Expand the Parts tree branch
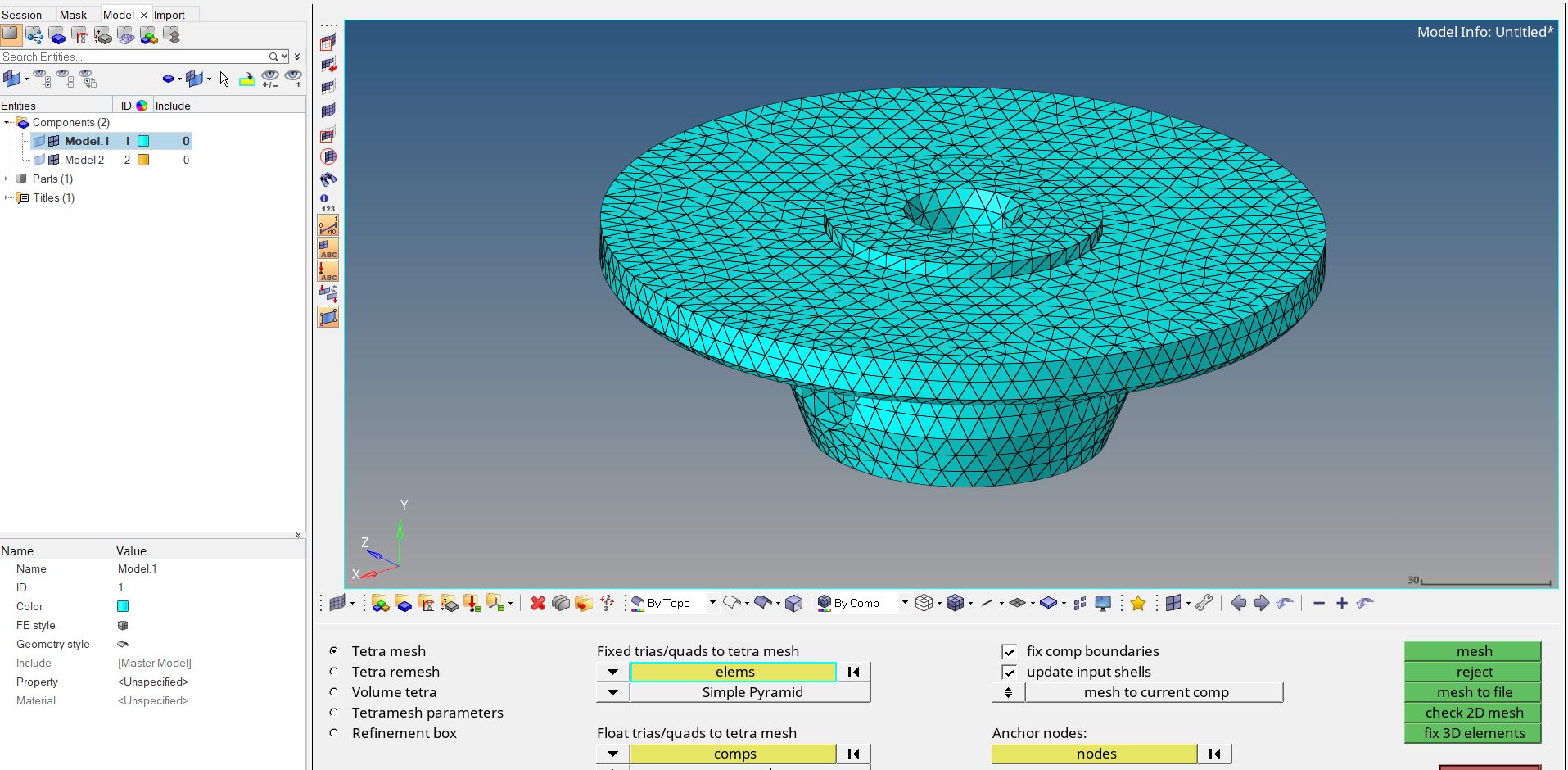Screen dimensions: 1568x770 [x=7, y=179]
